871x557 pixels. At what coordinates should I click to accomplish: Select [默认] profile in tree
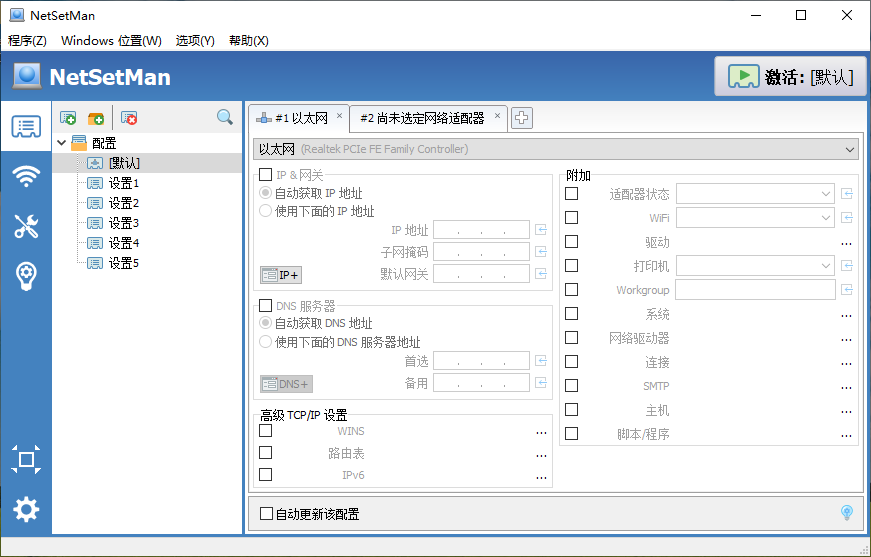click(124, 163)
